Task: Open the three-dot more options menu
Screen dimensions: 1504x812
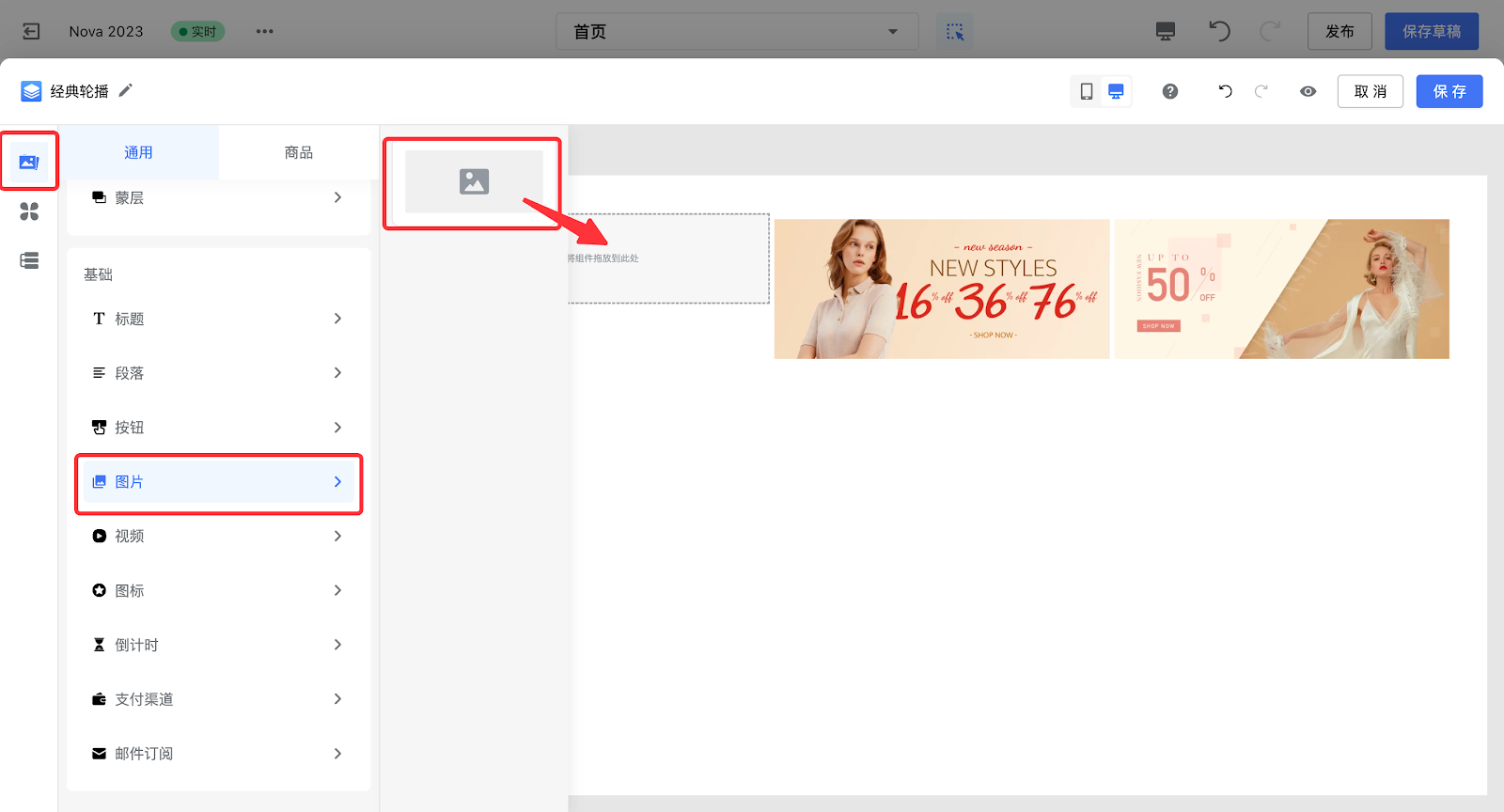Action: 265,31
